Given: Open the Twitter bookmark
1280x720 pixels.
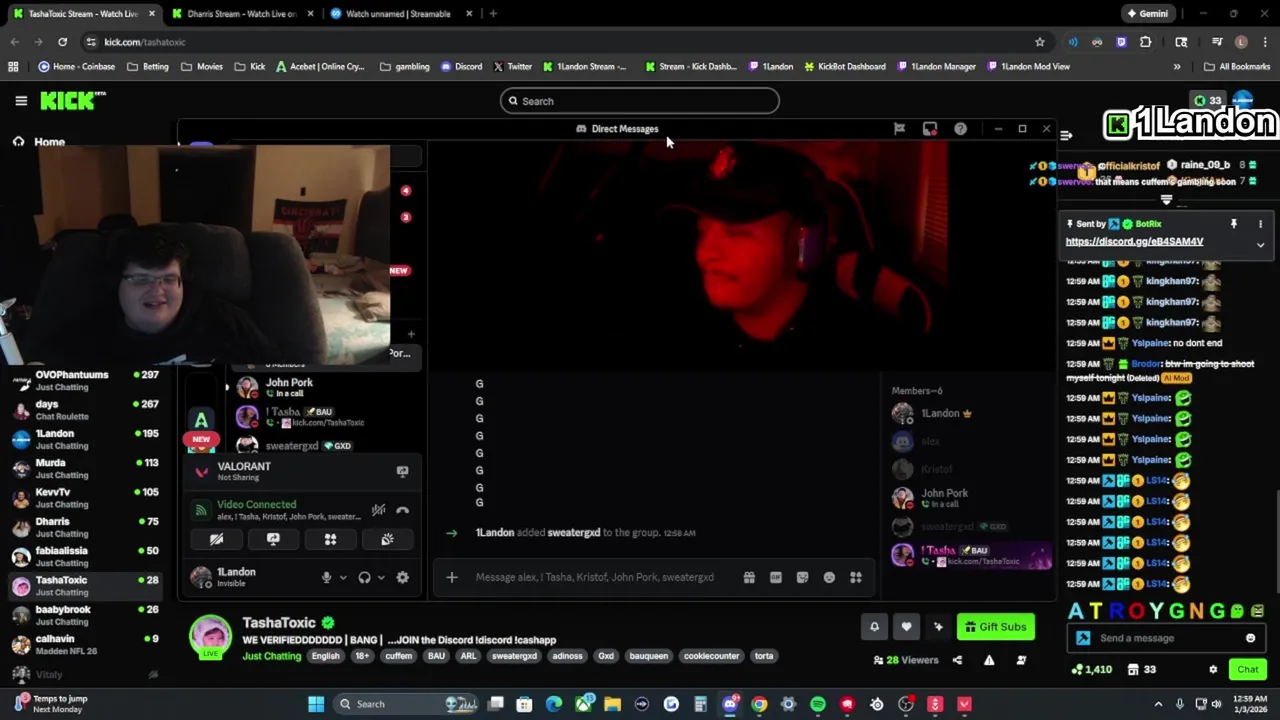Looking at the screenshot, I should 511,67.
